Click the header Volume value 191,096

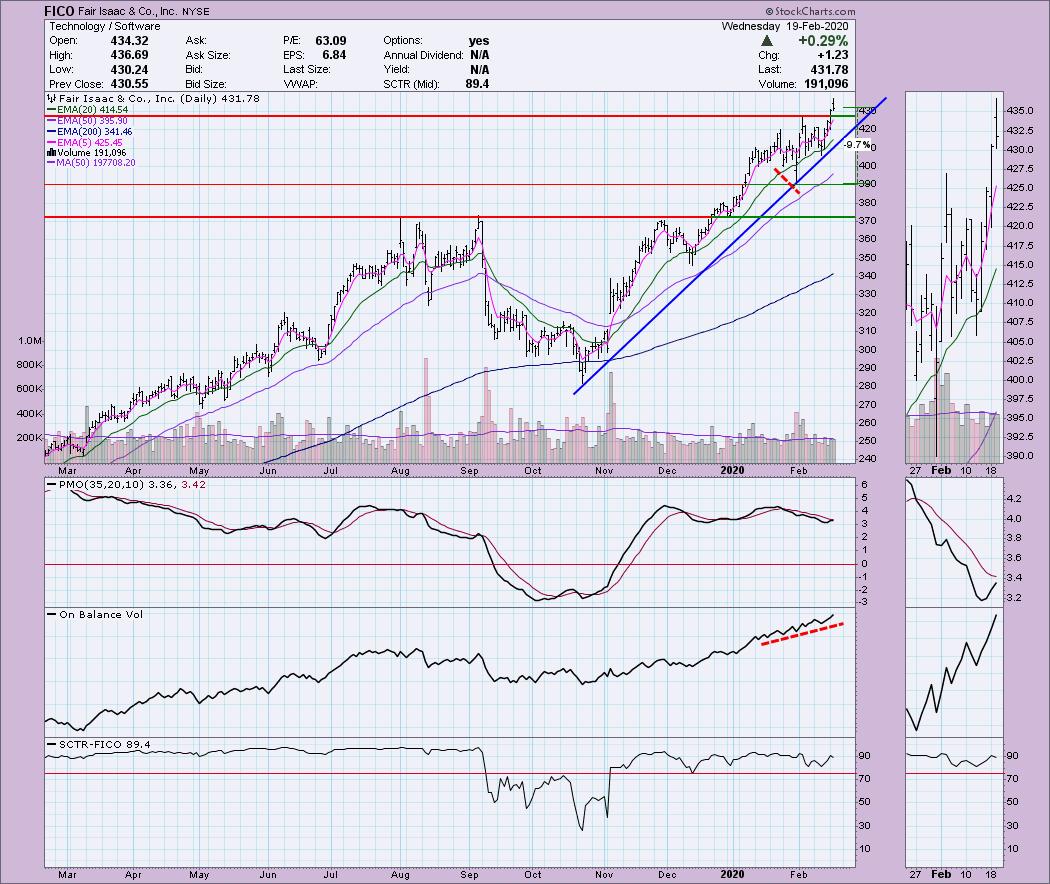coord(826,84)
